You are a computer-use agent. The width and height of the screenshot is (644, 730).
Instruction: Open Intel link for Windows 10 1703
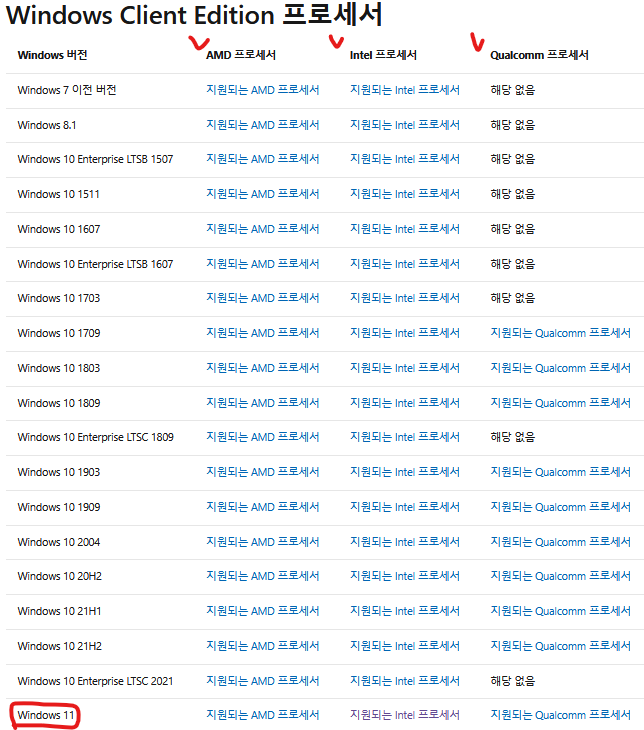point(405,297)
